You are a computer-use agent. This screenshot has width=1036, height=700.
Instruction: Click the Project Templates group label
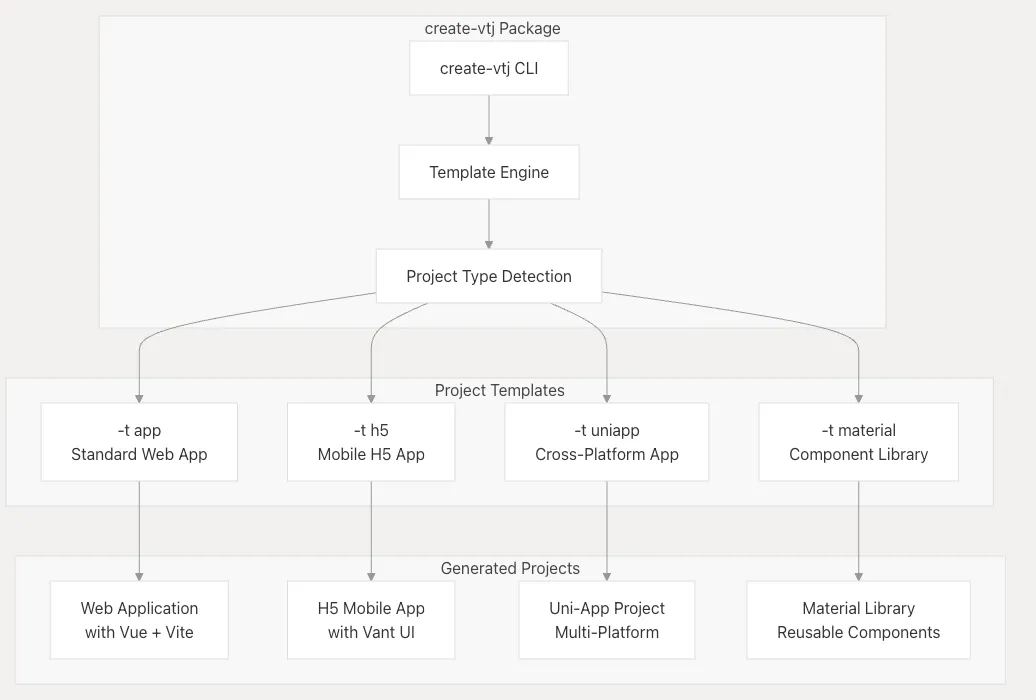[499, 390]
